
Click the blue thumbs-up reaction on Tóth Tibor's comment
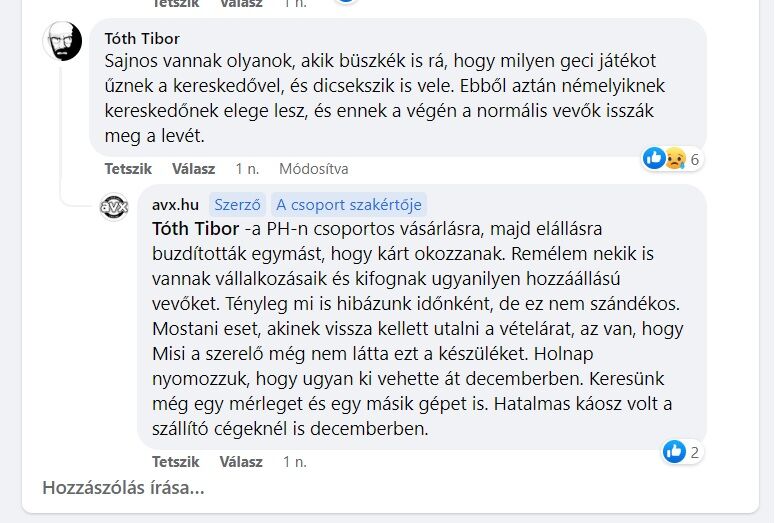point(653,158)
